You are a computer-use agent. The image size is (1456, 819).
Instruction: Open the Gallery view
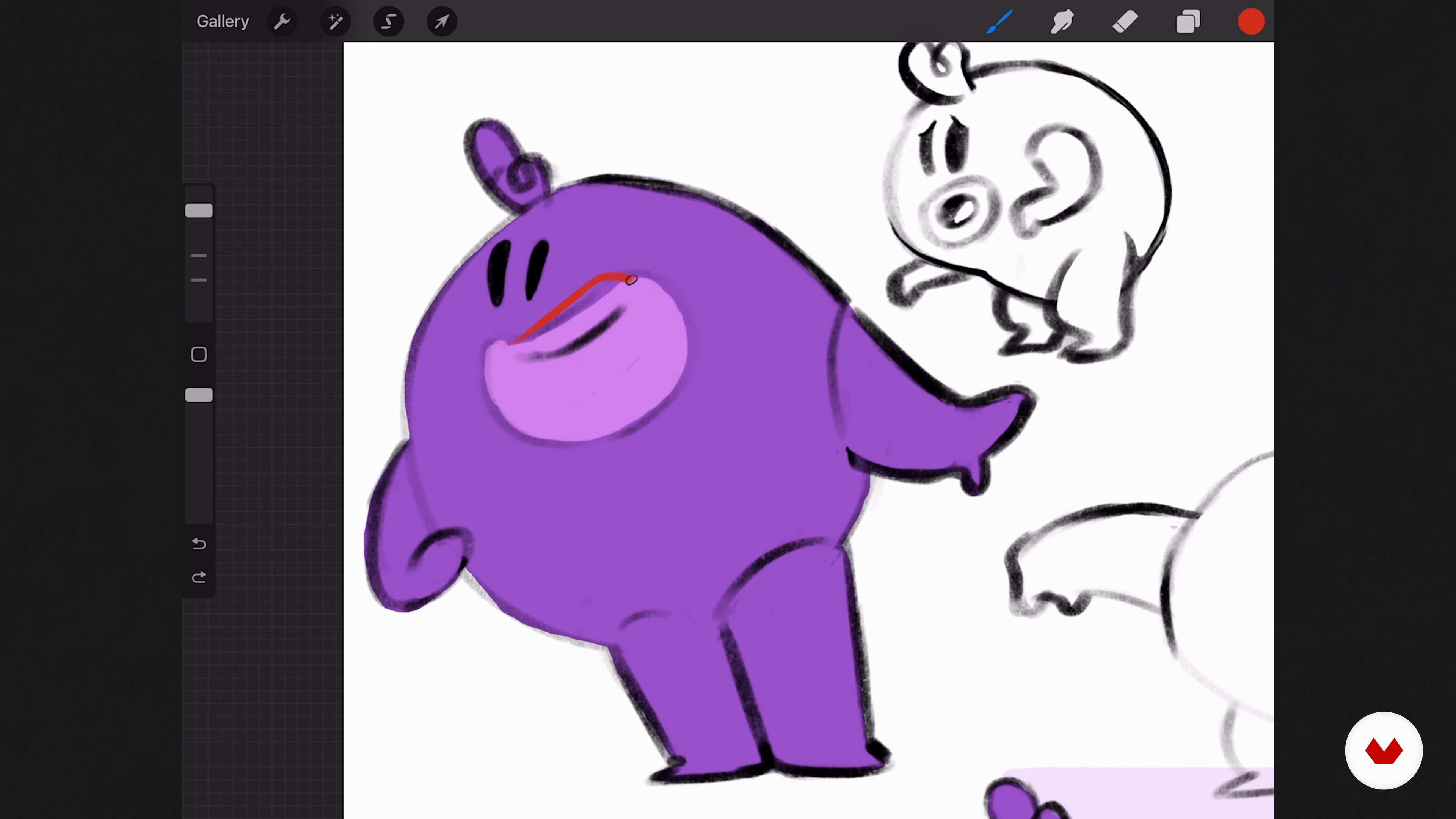[222, 22]
